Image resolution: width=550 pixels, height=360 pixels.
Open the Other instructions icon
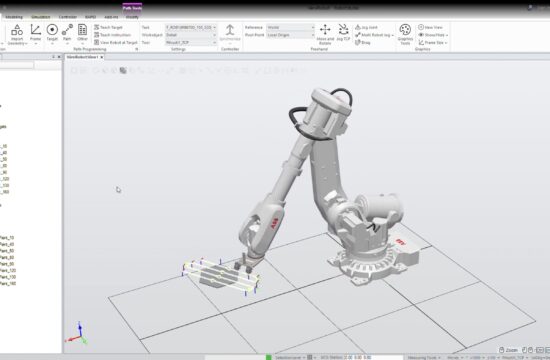click(82, 34)
